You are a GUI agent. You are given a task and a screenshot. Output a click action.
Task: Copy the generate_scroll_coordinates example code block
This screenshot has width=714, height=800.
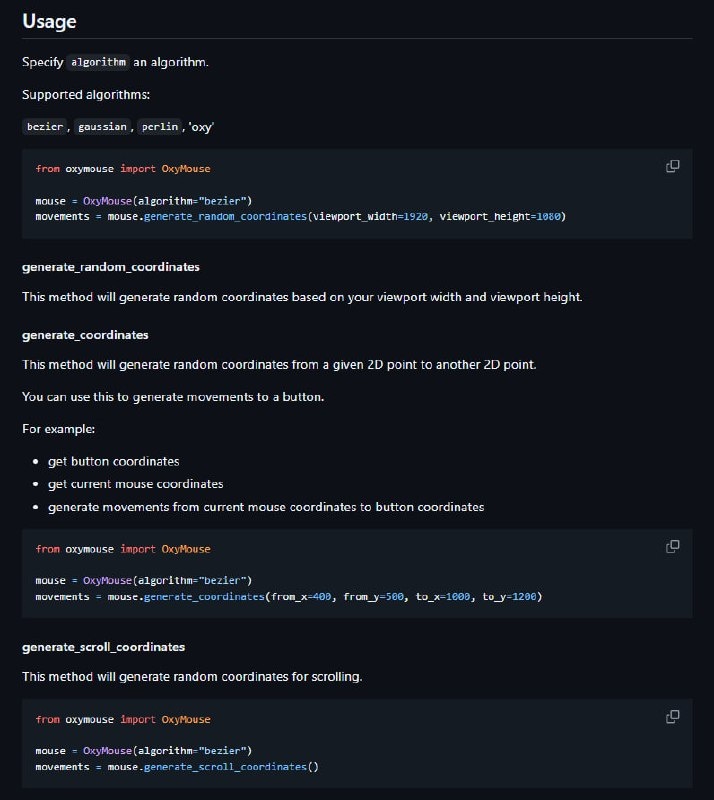click(673, 716)
